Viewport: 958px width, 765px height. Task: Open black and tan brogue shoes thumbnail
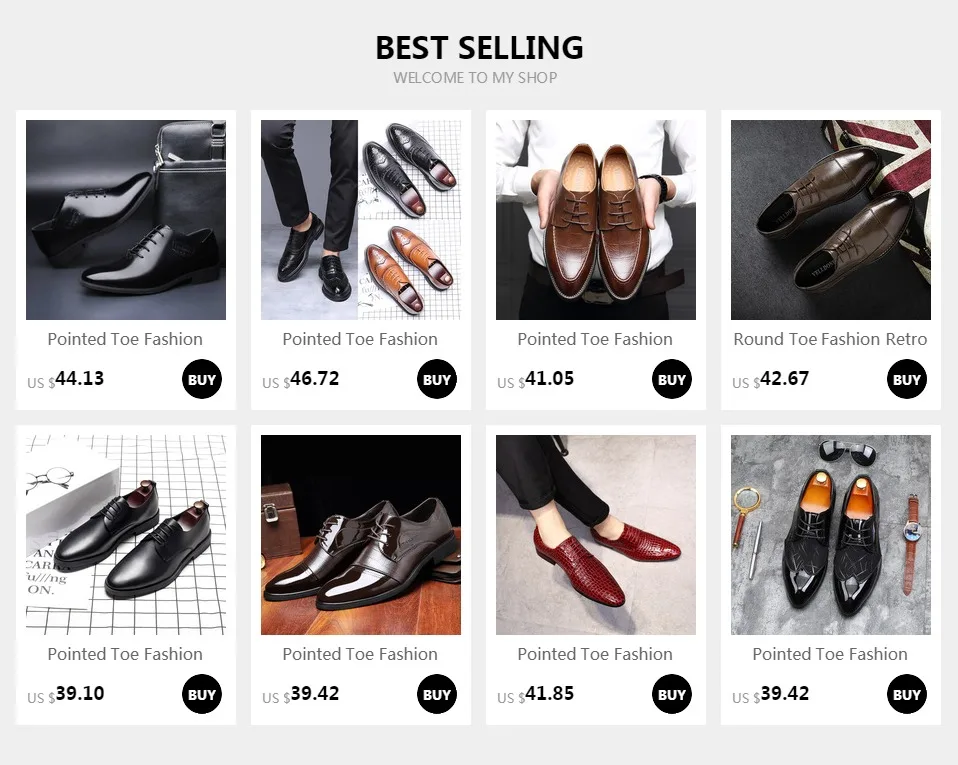tap(361, 220)
